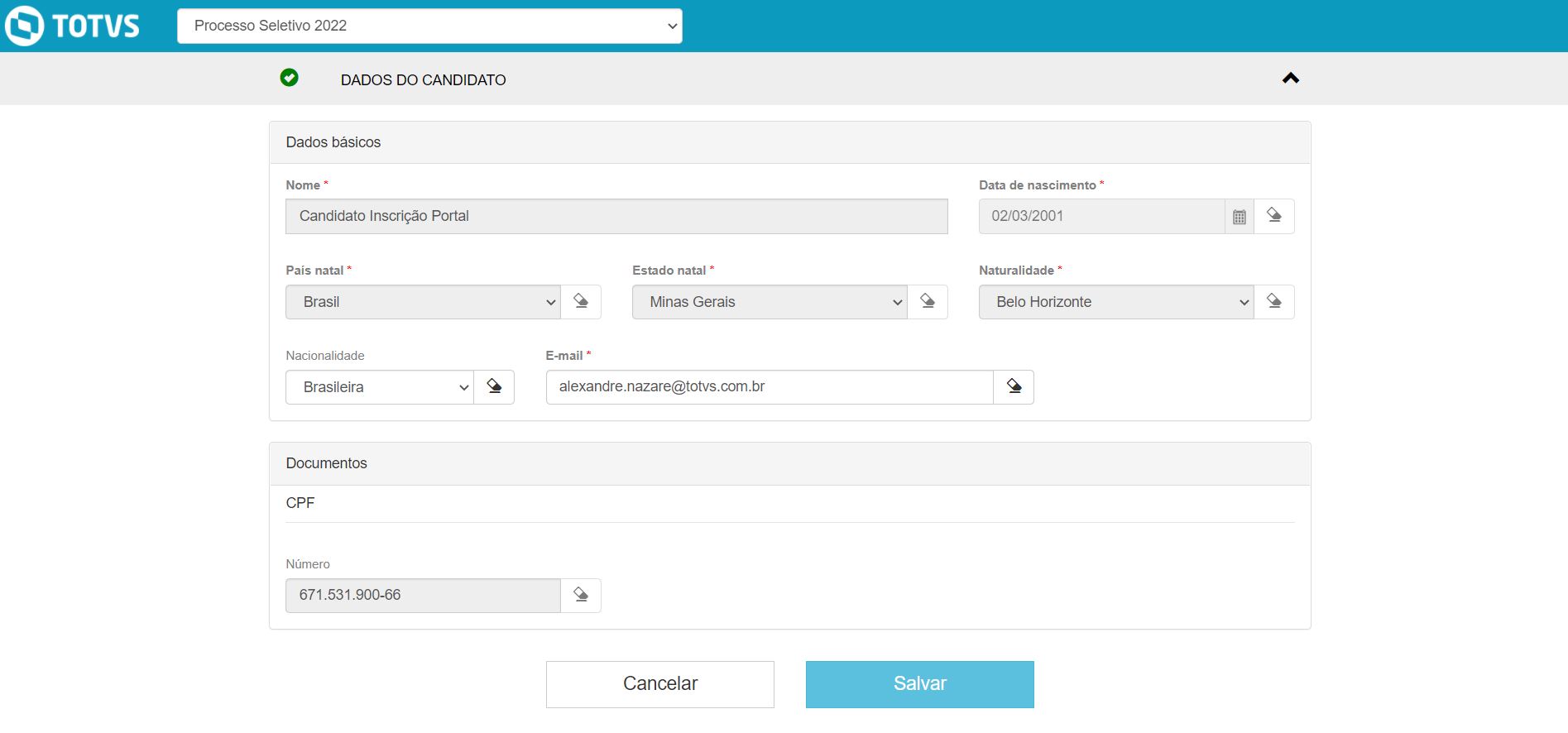The width and height of the screenshot is (1568, 733).
Task: Click the green check icon beside Dados do Candidato
Action: 289,78
